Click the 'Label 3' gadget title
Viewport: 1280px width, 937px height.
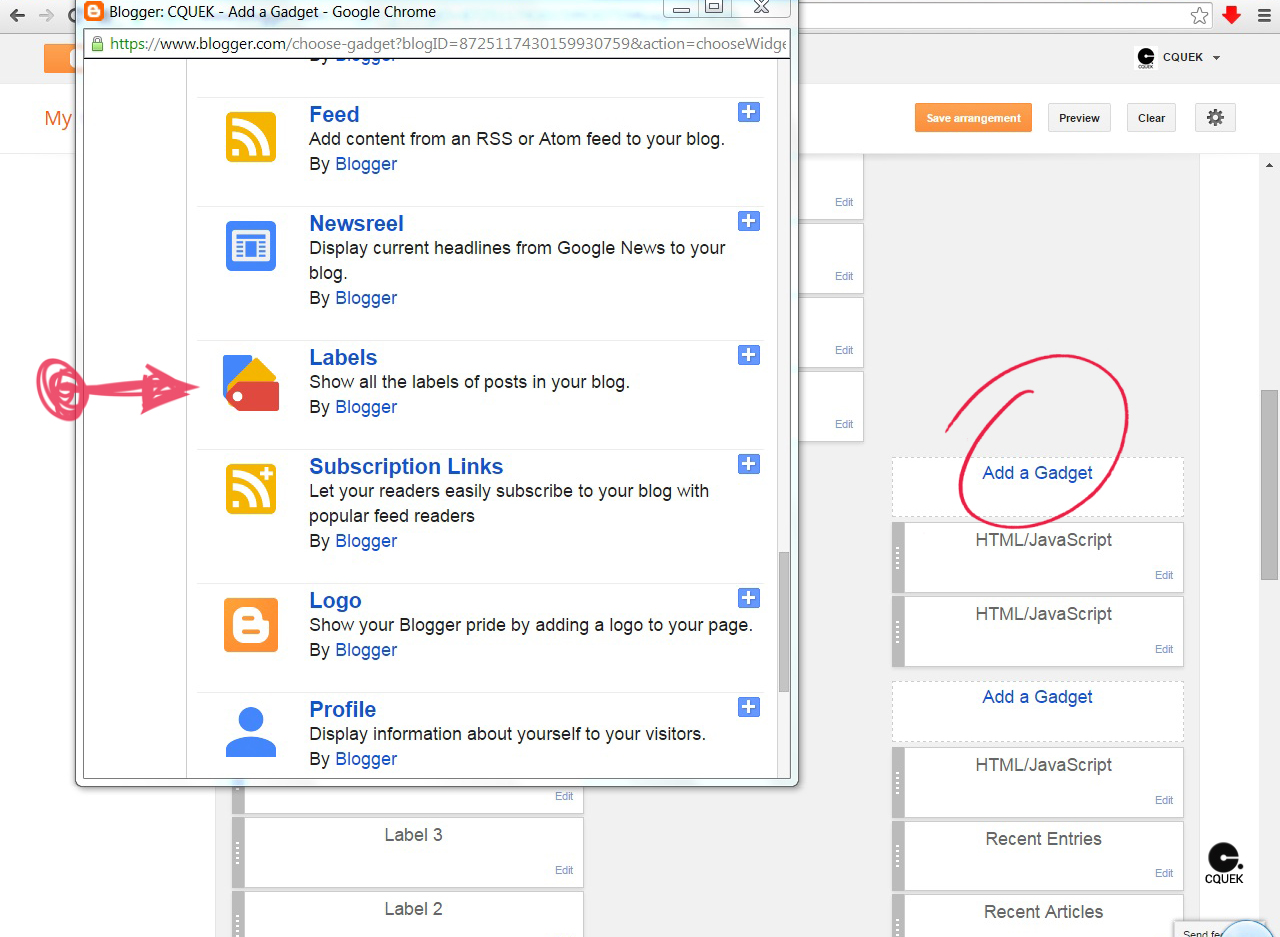[413, 835]
